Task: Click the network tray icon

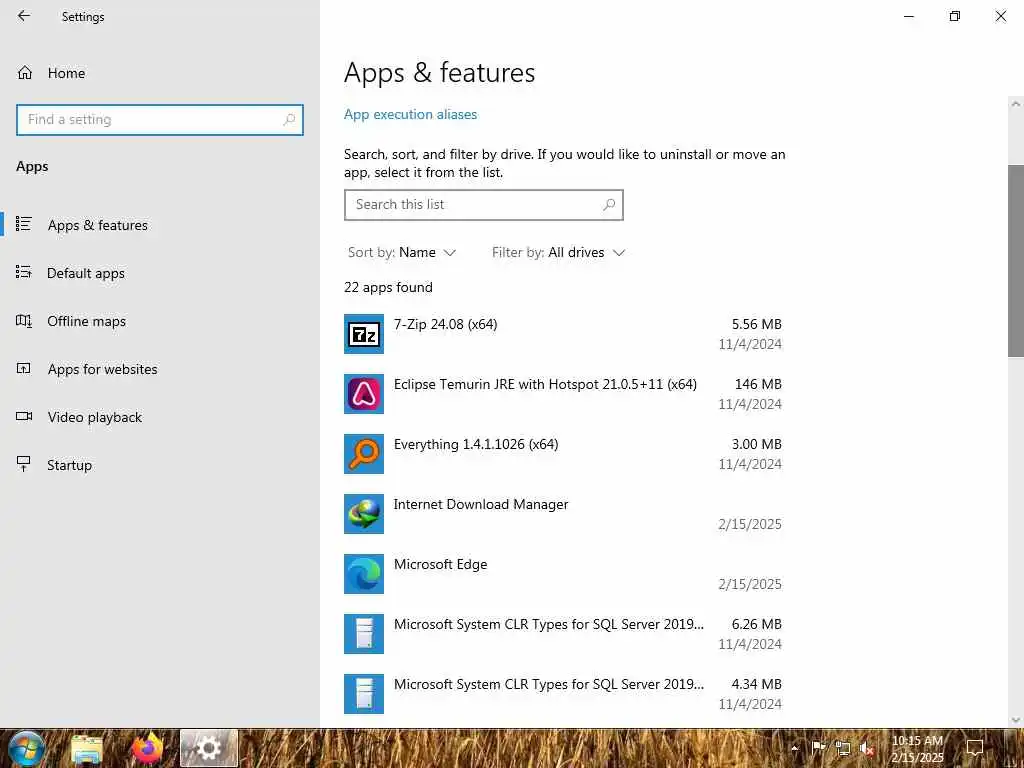Action: (842, 748)
